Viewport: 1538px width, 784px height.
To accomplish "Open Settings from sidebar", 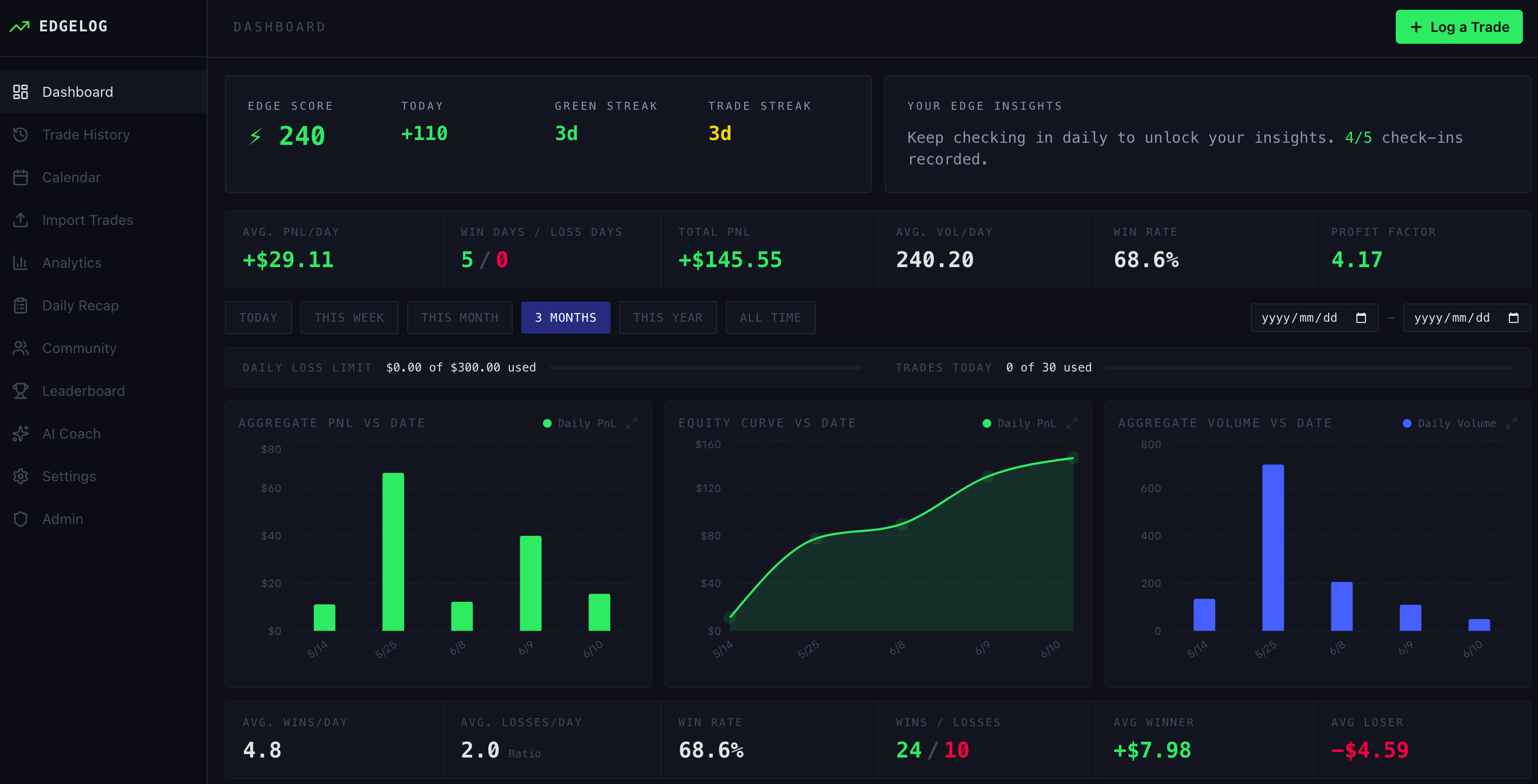I will [103, 476].
